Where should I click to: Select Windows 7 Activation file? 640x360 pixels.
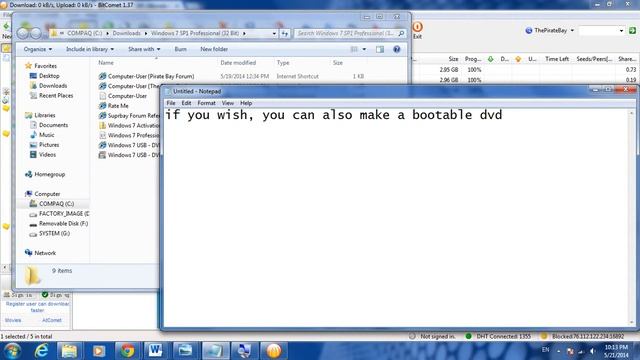click(x=129, y=125)
